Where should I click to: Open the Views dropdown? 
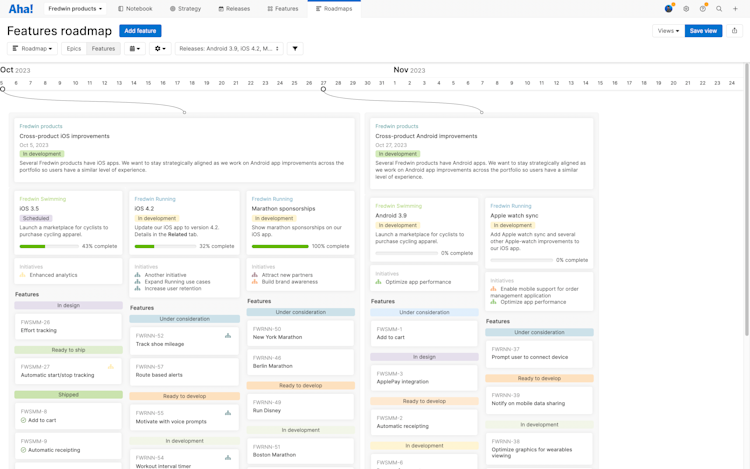(668, 31)
